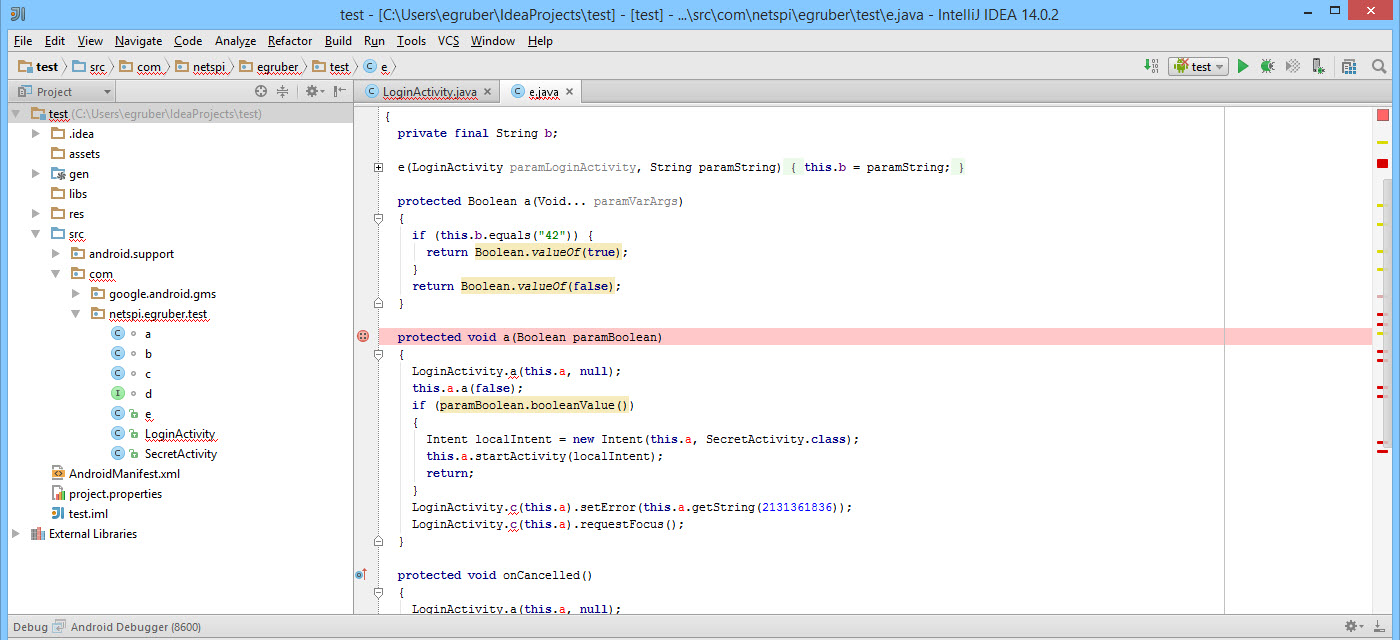This screenshot has width=1400, height=640.
Task: Open the VCS menu
Action: pyautogui.click(x=449, y=41)
